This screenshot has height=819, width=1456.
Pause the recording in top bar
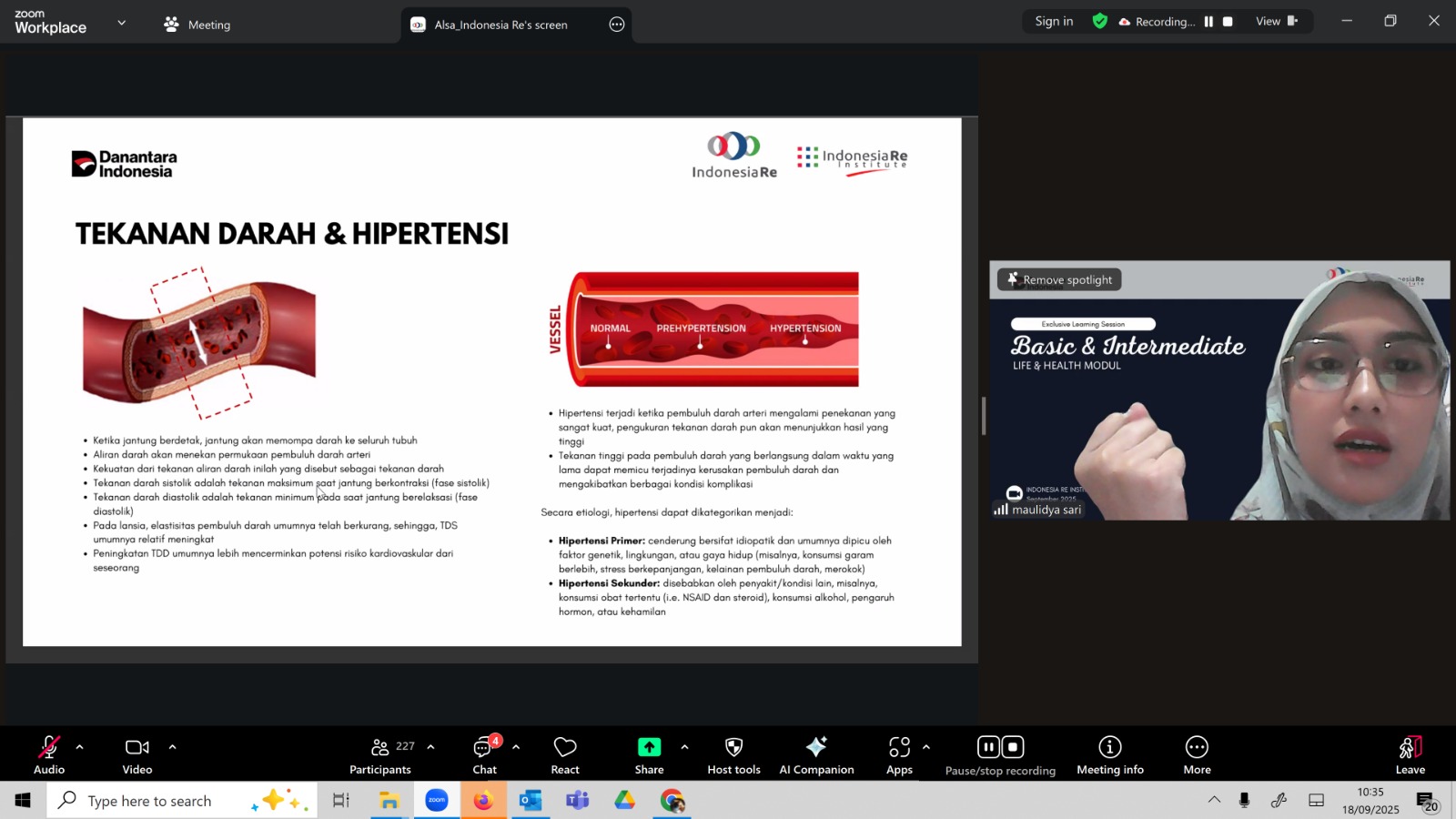[1208, 22]
